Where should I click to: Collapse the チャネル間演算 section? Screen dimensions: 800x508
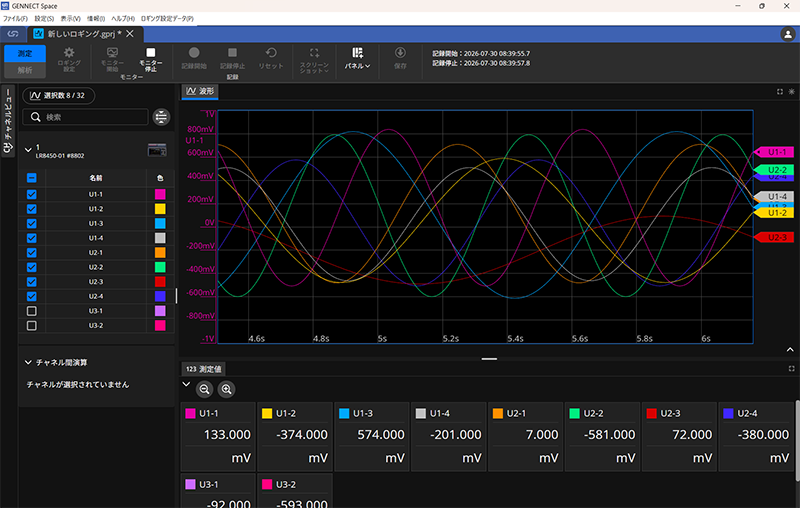coord(28,362)
